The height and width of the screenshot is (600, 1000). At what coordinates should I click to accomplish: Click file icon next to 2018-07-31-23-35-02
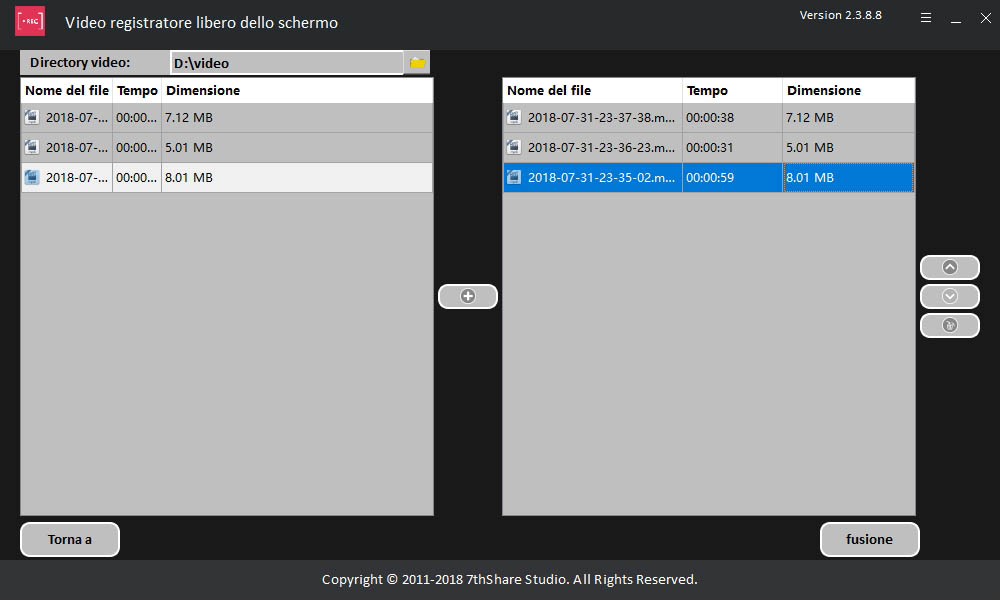(x=513, y=177)
